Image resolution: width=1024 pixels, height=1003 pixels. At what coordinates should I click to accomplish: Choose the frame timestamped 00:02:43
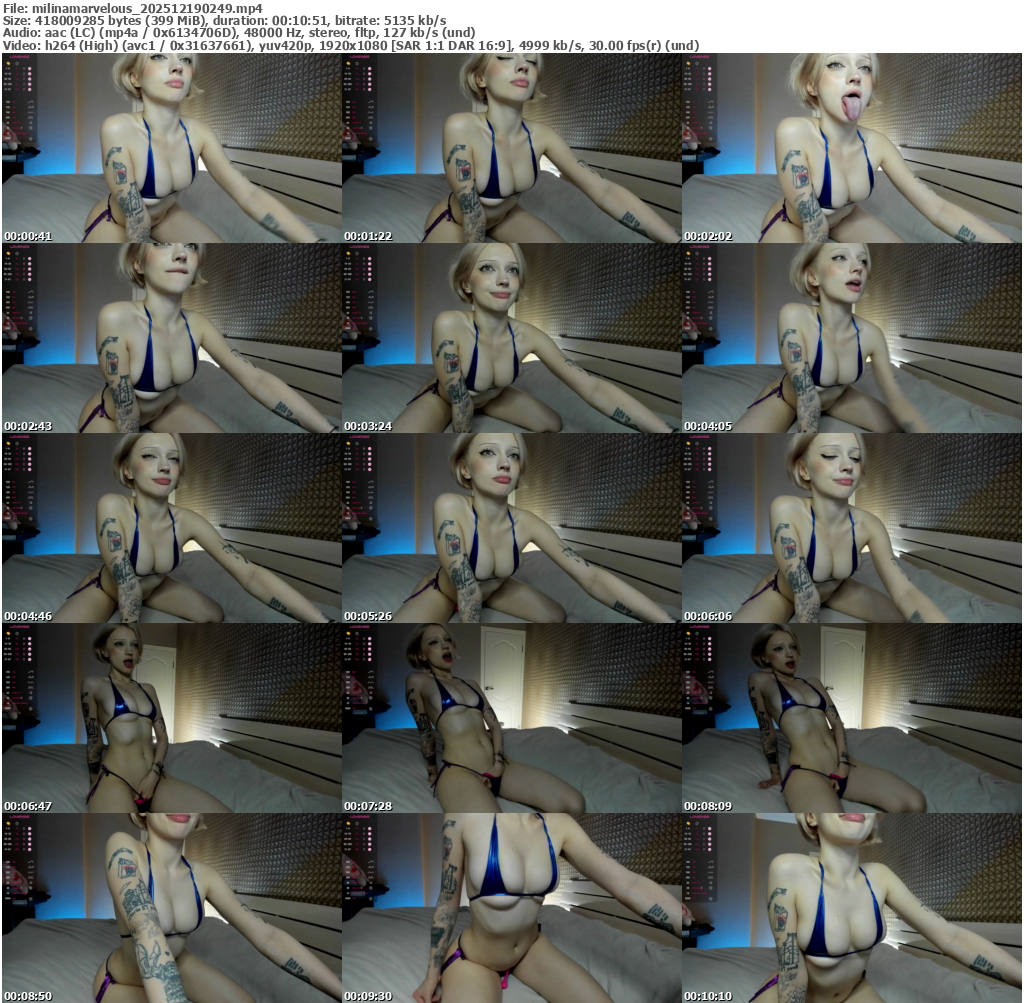pyautogui.click(x=171, y=337)
